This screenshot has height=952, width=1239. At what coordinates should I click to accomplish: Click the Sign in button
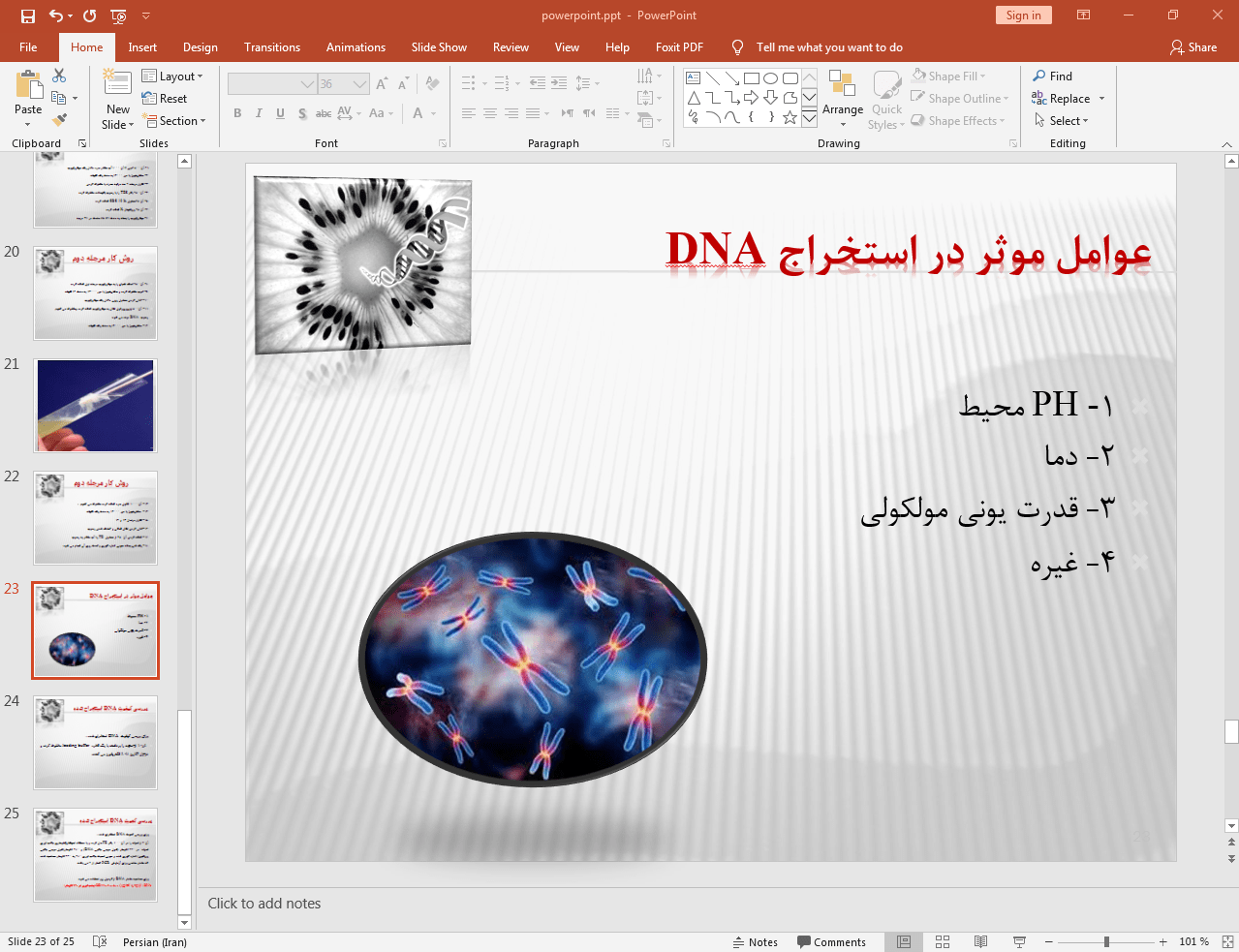click(1023, 15)
